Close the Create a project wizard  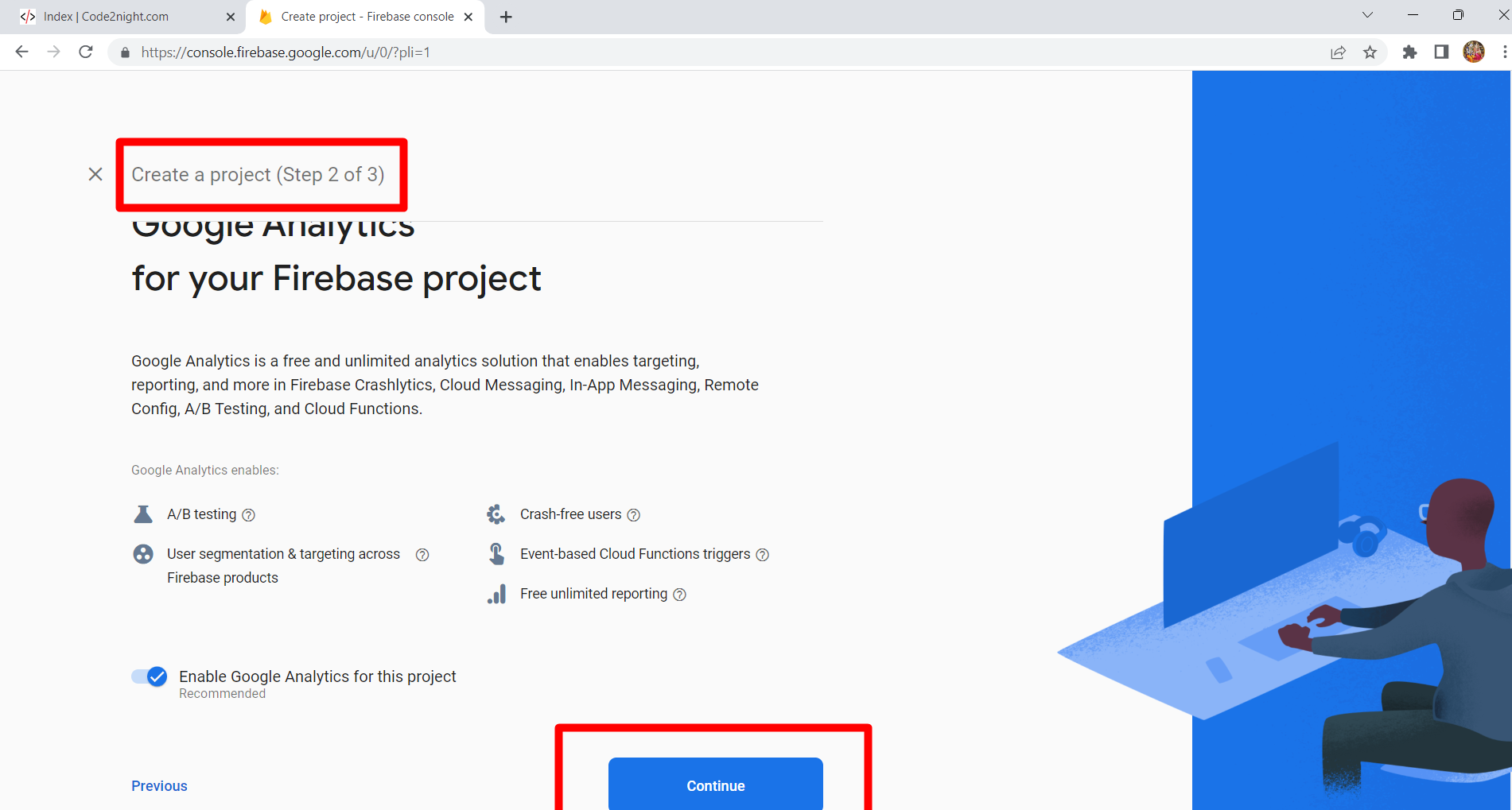[x=95, y=174]
